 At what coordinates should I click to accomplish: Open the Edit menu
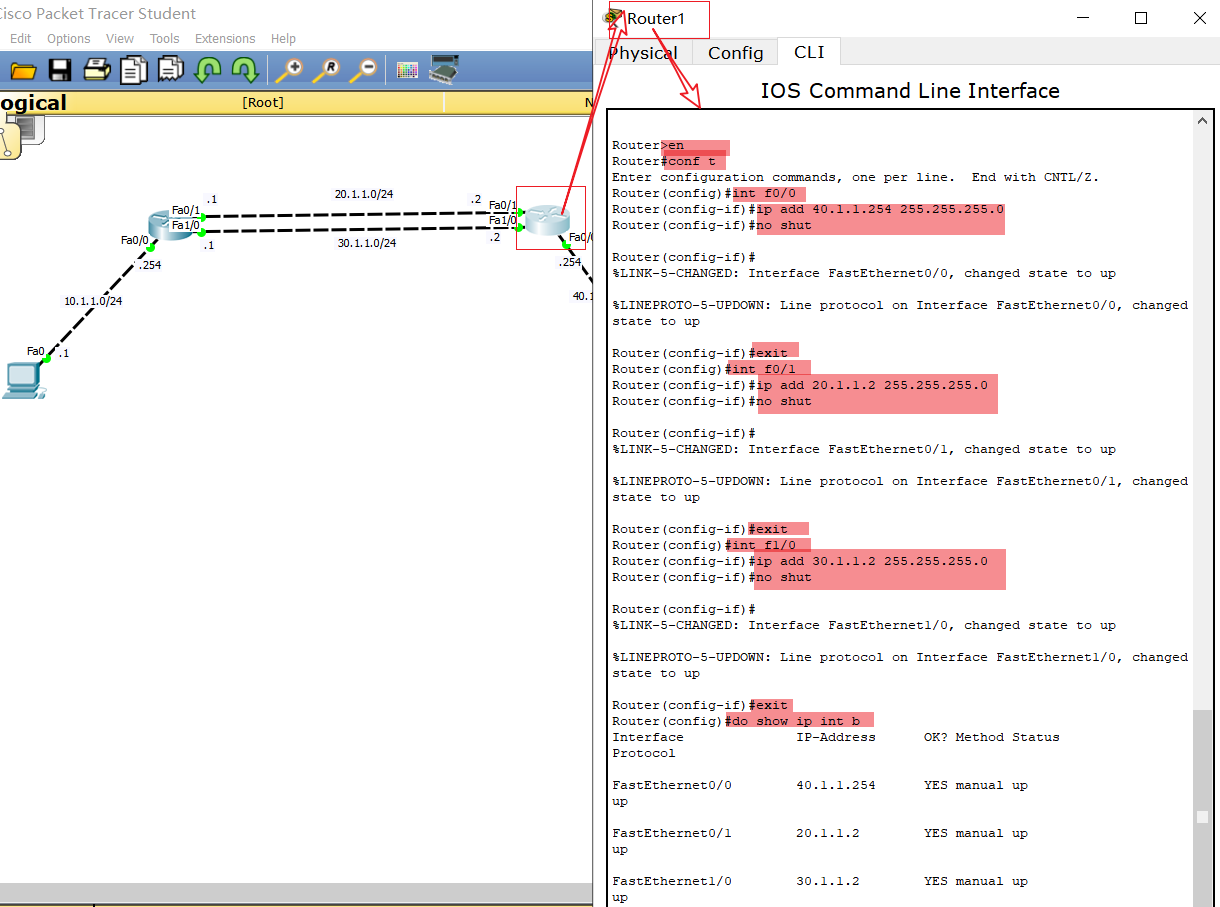tap(21, 38)
